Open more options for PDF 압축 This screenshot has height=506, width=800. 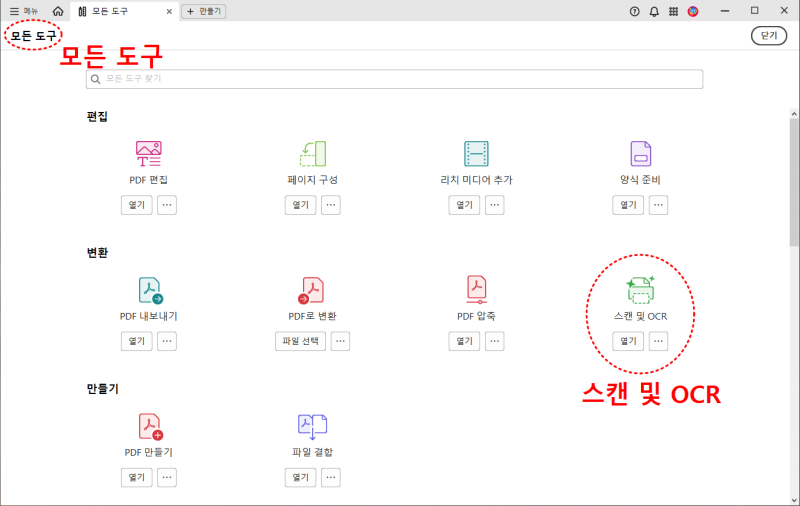click(x=494, y=341)
